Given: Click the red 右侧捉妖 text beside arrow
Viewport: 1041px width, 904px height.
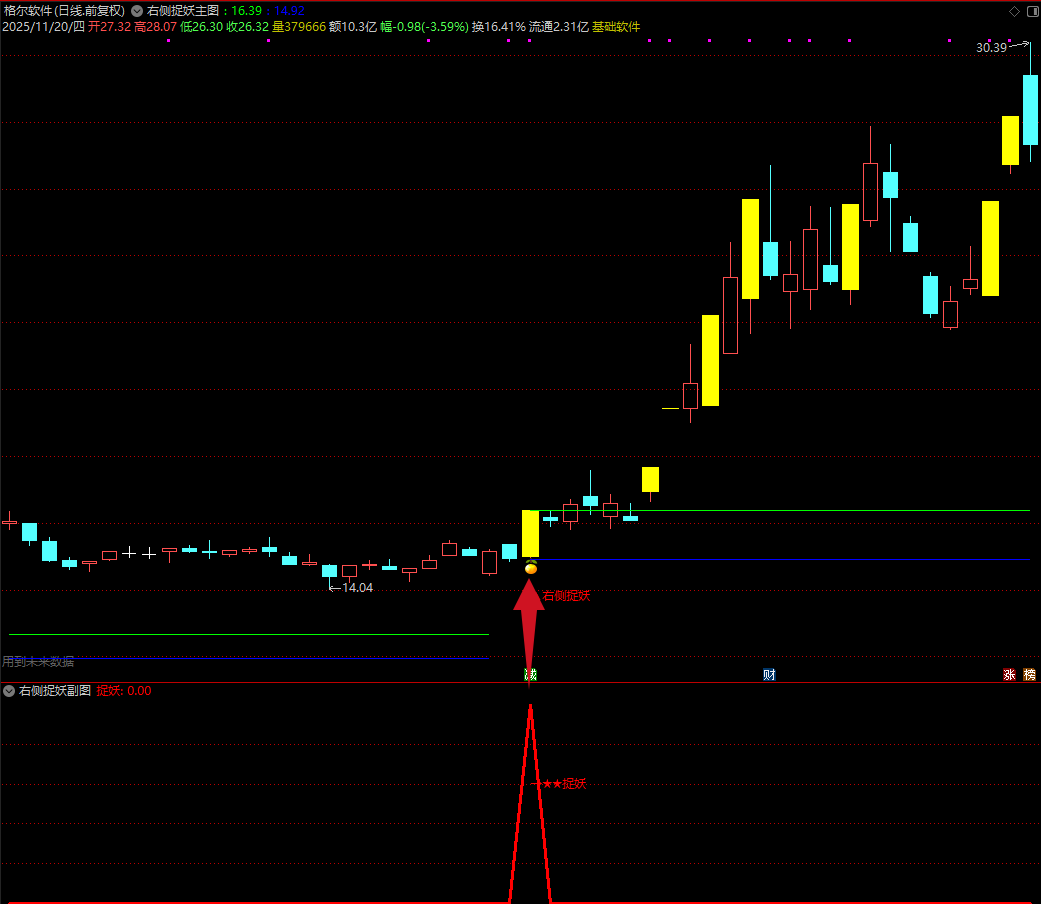Looking at the screenshot, I should tap(566, 596).
